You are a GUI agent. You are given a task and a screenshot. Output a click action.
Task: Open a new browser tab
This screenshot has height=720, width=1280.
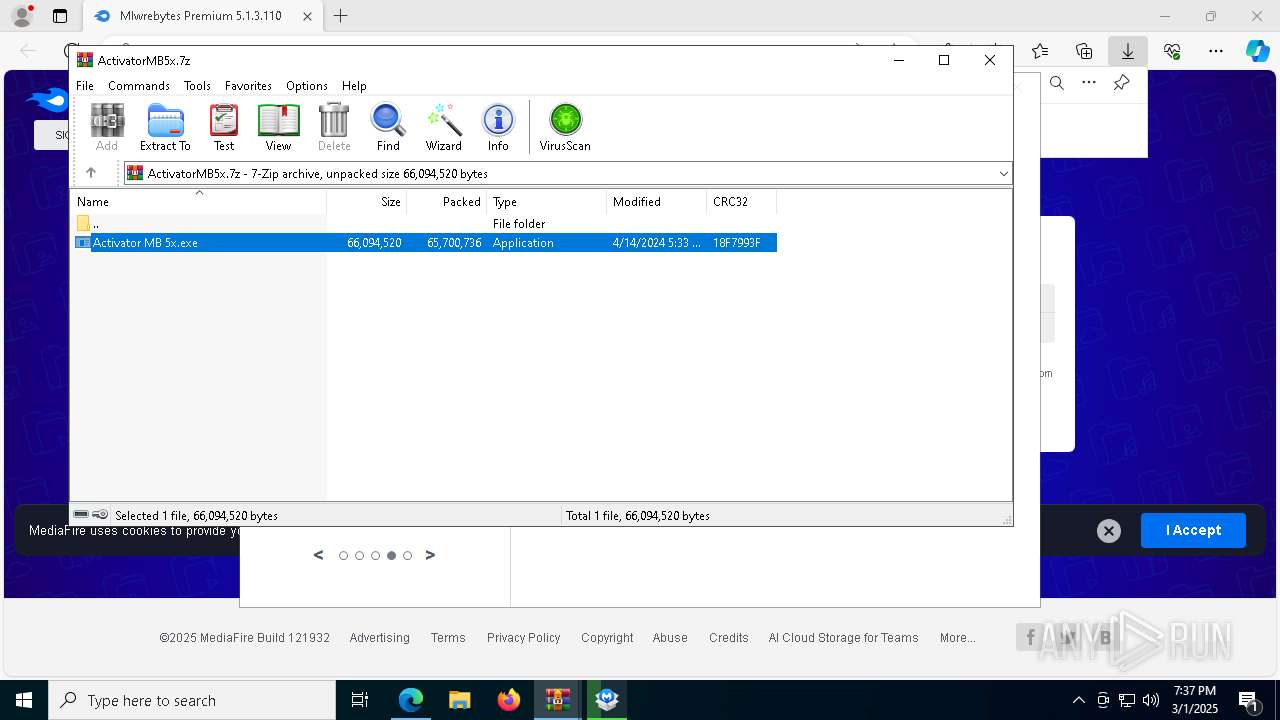341,16
